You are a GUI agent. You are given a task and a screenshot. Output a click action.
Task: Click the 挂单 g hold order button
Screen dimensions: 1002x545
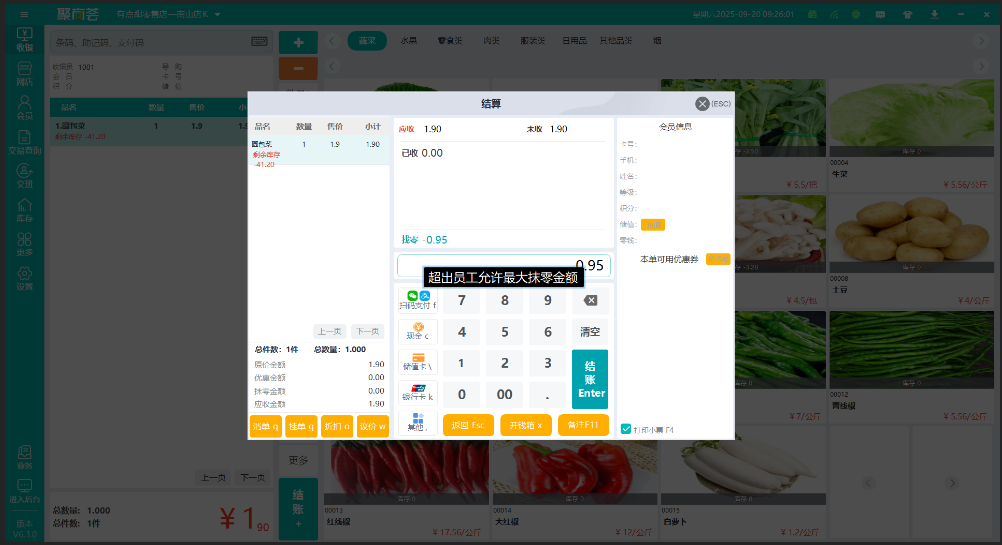[x=301, y=426]
